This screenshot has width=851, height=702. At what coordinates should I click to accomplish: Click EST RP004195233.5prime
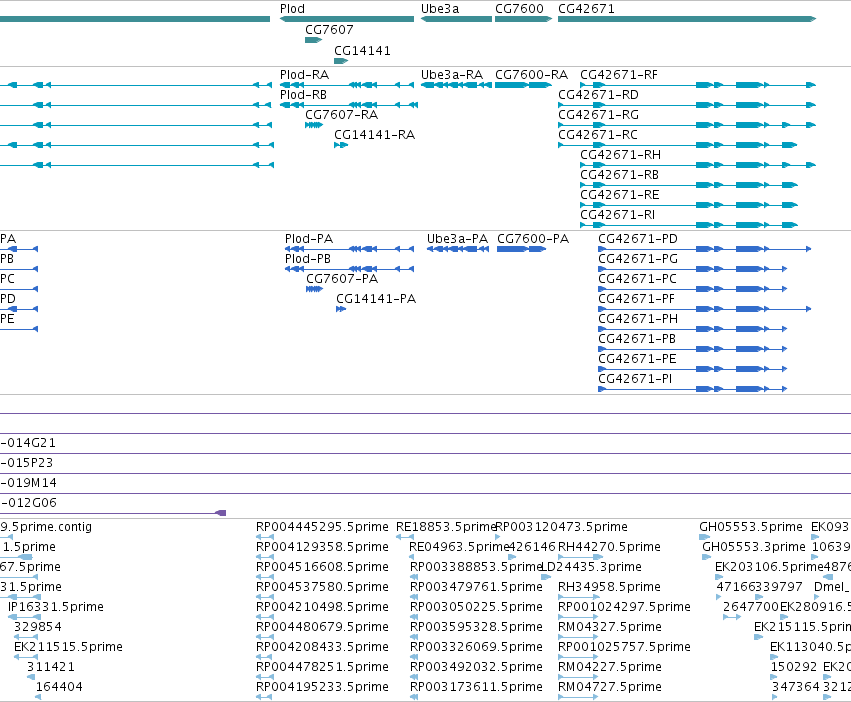[265, 697]
